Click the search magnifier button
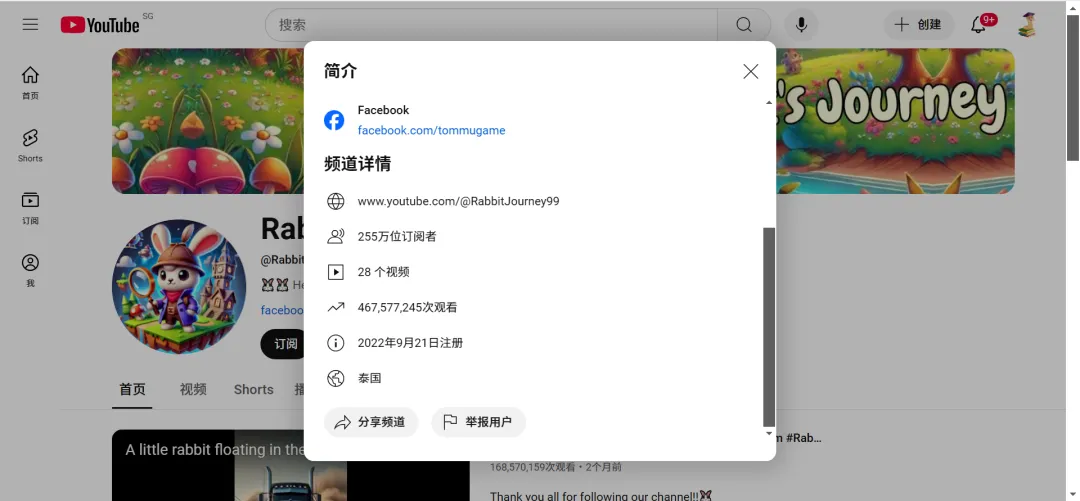The image size is (1080, 501). (744, 25)
